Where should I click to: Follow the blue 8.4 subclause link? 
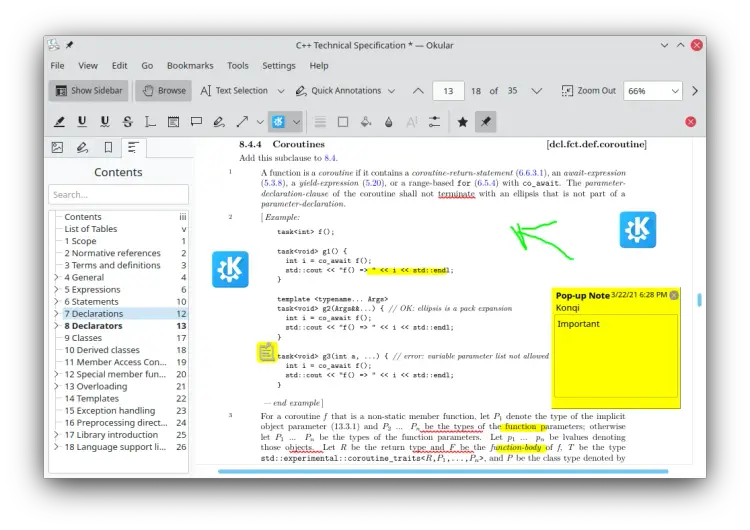330,158
